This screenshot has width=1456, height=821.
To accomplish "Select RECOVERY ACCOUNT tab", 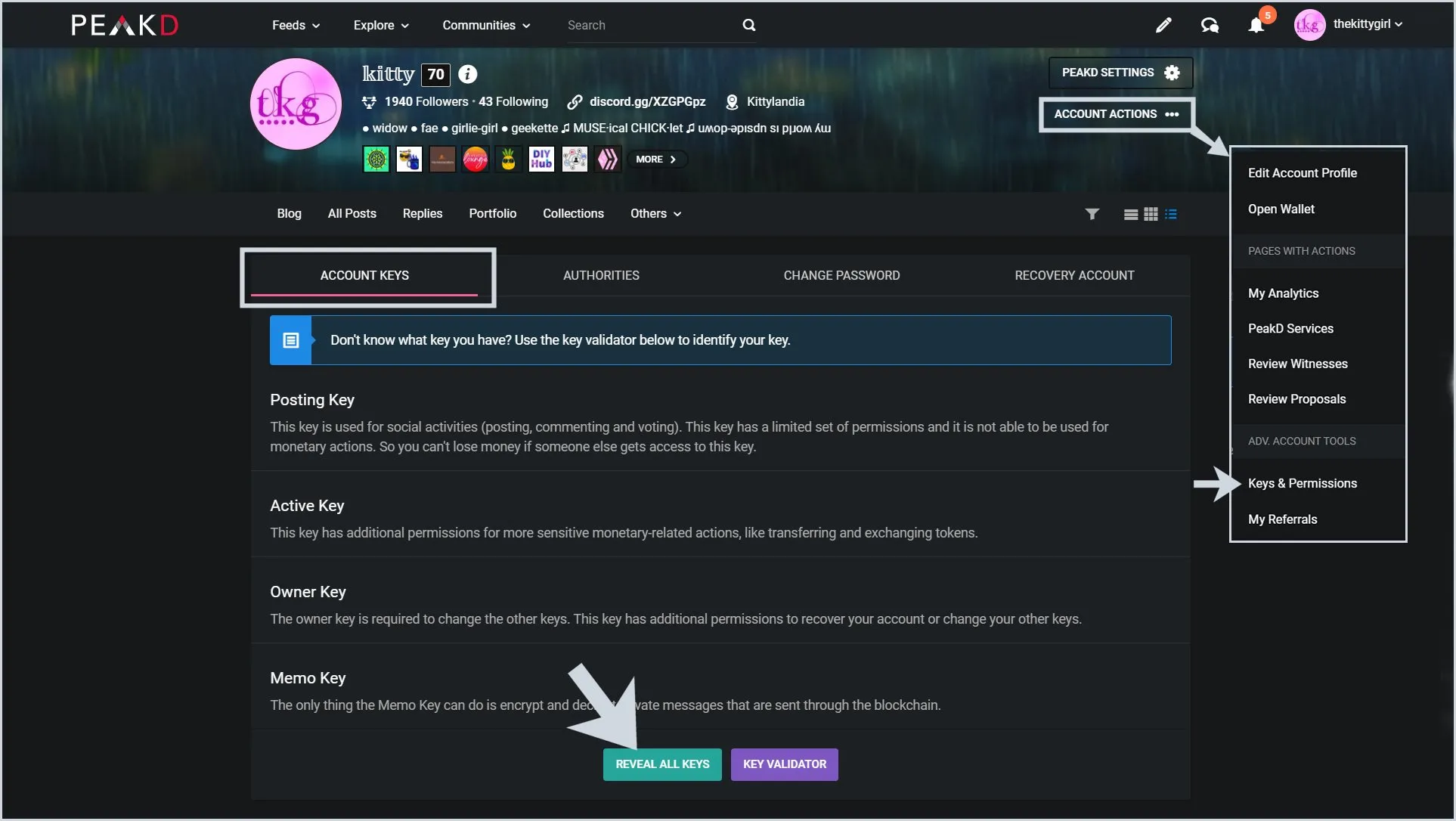I will (1074, 276).
